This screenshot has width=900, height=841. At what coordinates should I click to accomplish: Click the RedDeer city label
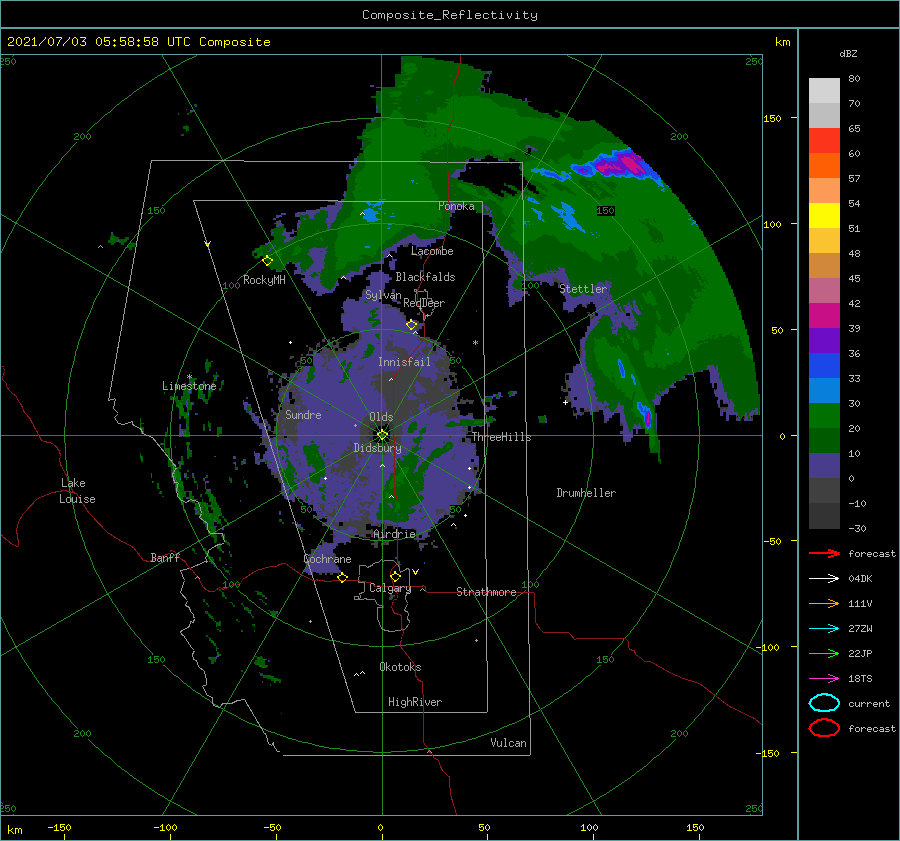(424, 303)
